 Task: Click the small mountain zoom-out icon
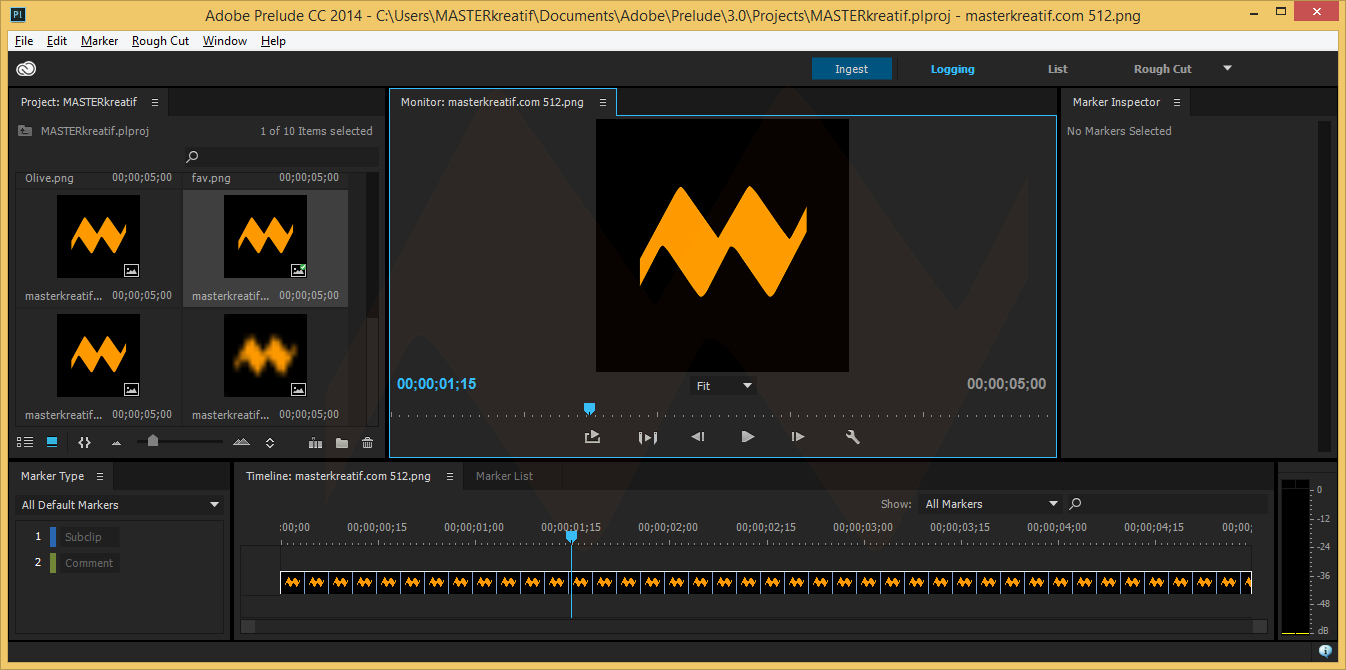pyautogui.click(x=116, y=442)
